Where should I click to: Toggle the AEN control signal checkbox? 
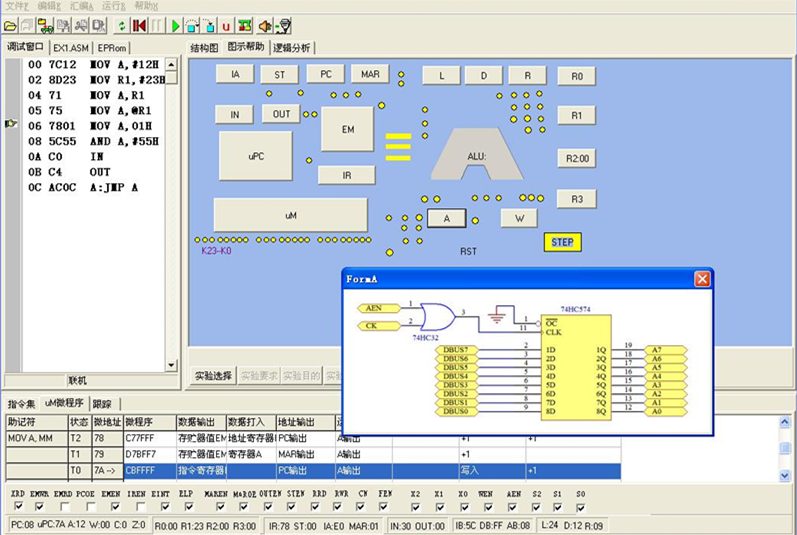click(x=513, y=507)
